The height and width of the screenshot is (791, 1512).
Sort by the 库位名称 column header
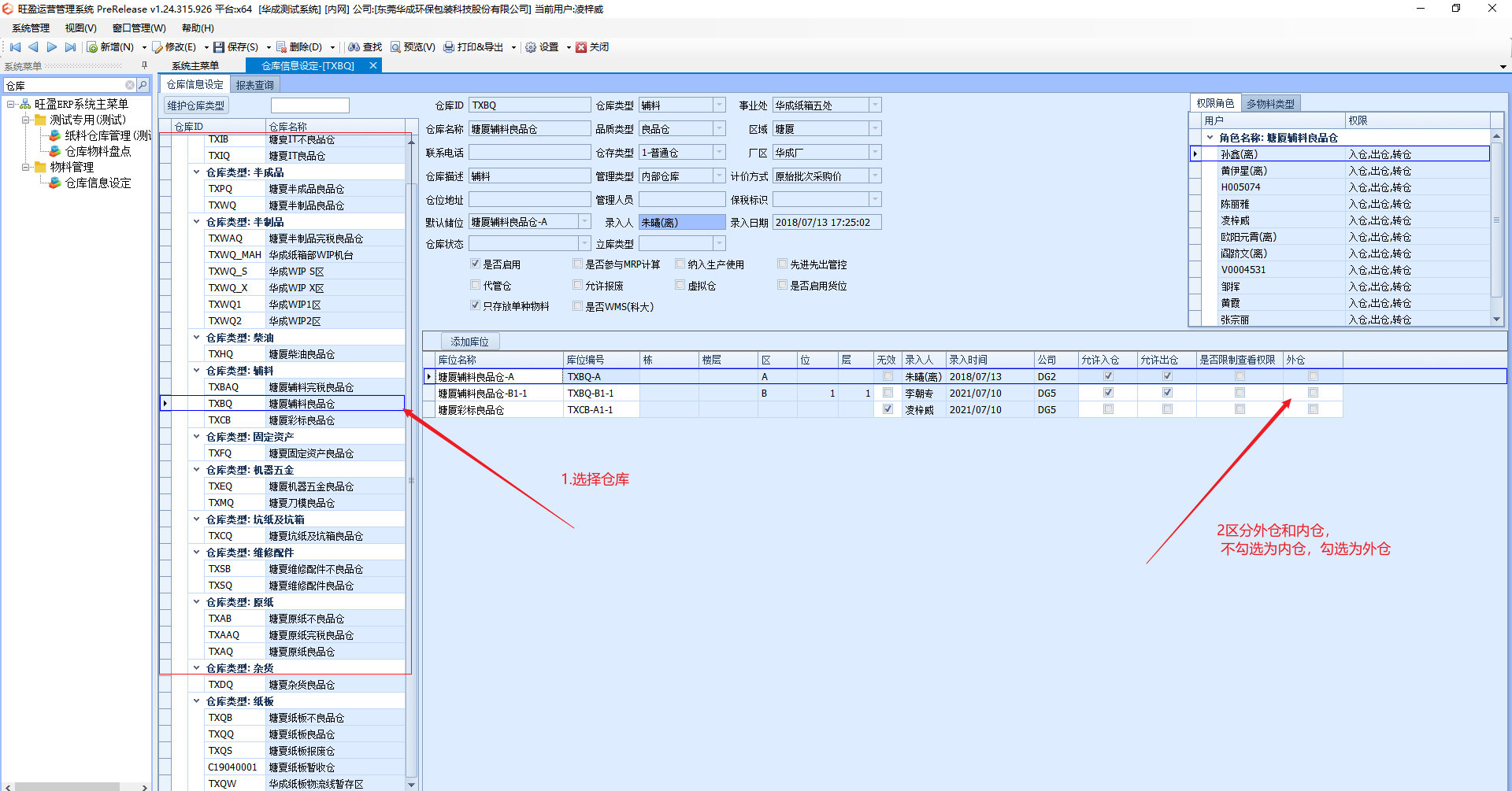[498, 360]
